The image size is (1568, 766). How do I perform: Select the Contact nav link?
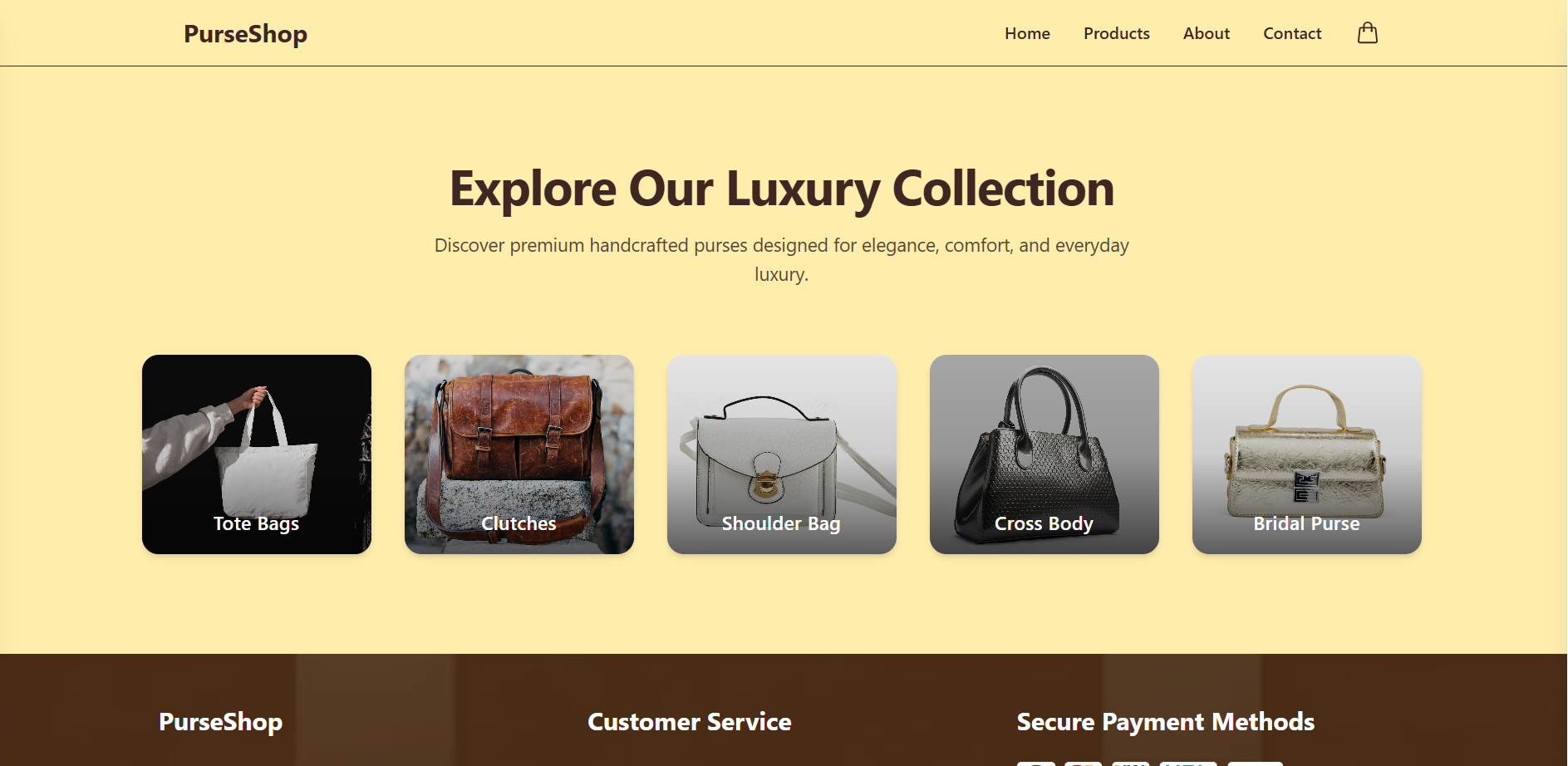1292,33
